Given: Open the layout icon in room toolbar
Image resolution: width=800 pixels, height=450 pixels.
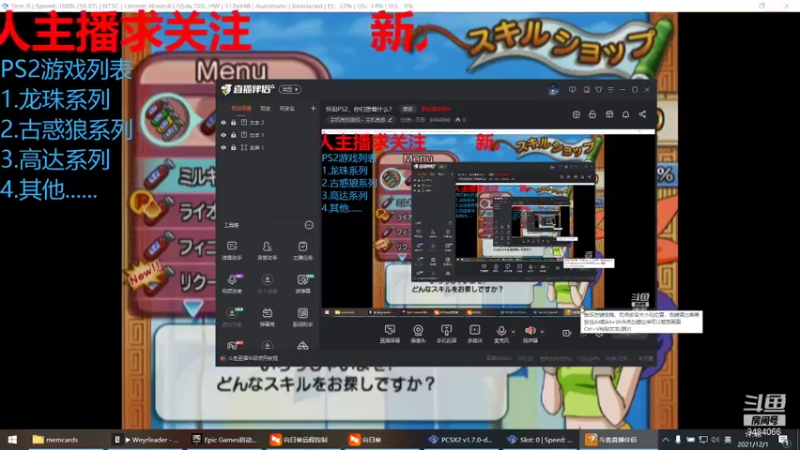Looking at the screenshot, I should coord(609,114).
